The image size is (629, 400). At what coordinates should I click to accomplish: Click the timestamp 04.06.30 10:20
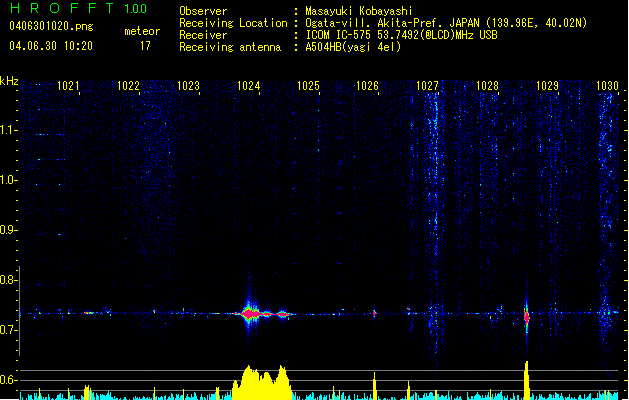click(x=51, y=46)
